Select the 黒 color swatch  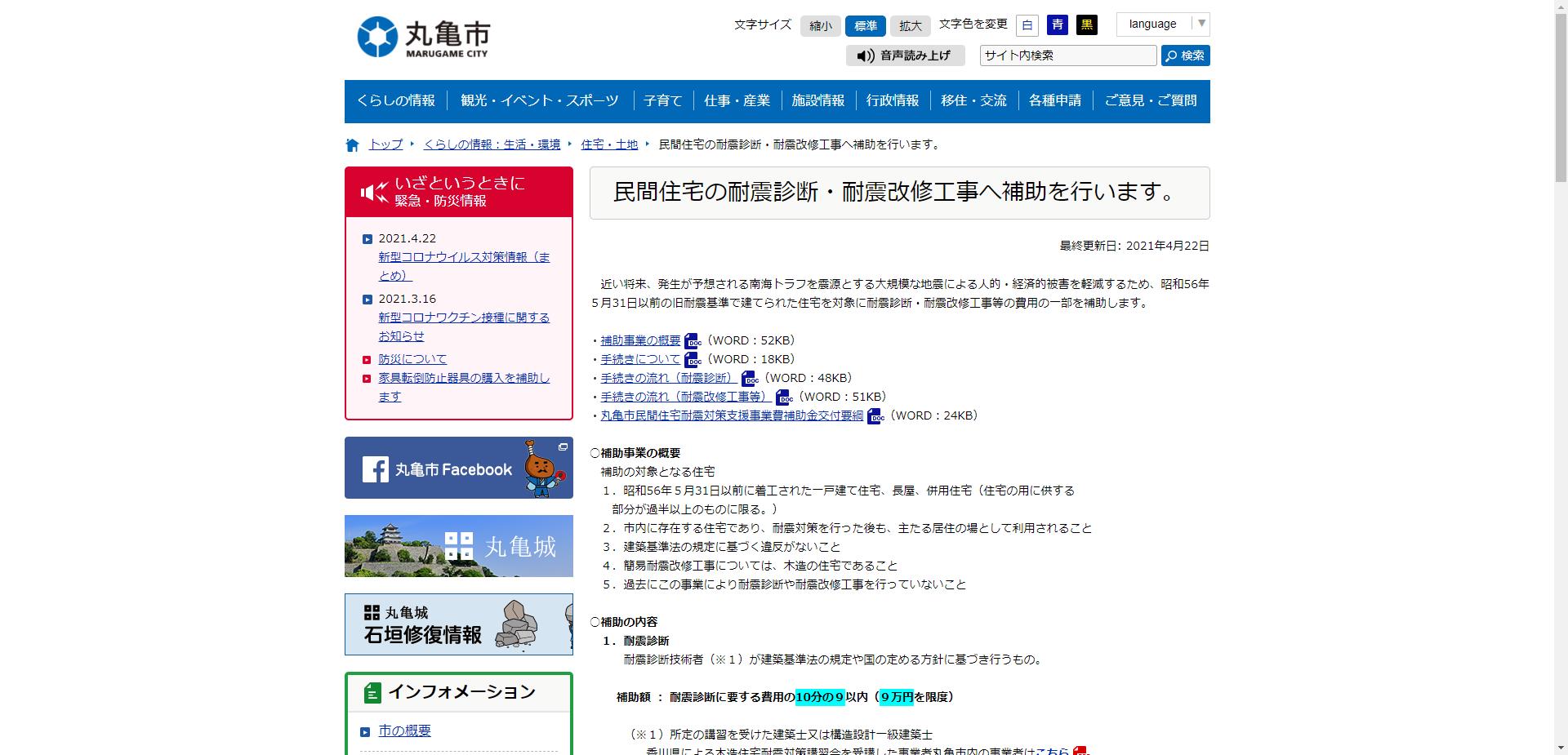[1087, 25]
